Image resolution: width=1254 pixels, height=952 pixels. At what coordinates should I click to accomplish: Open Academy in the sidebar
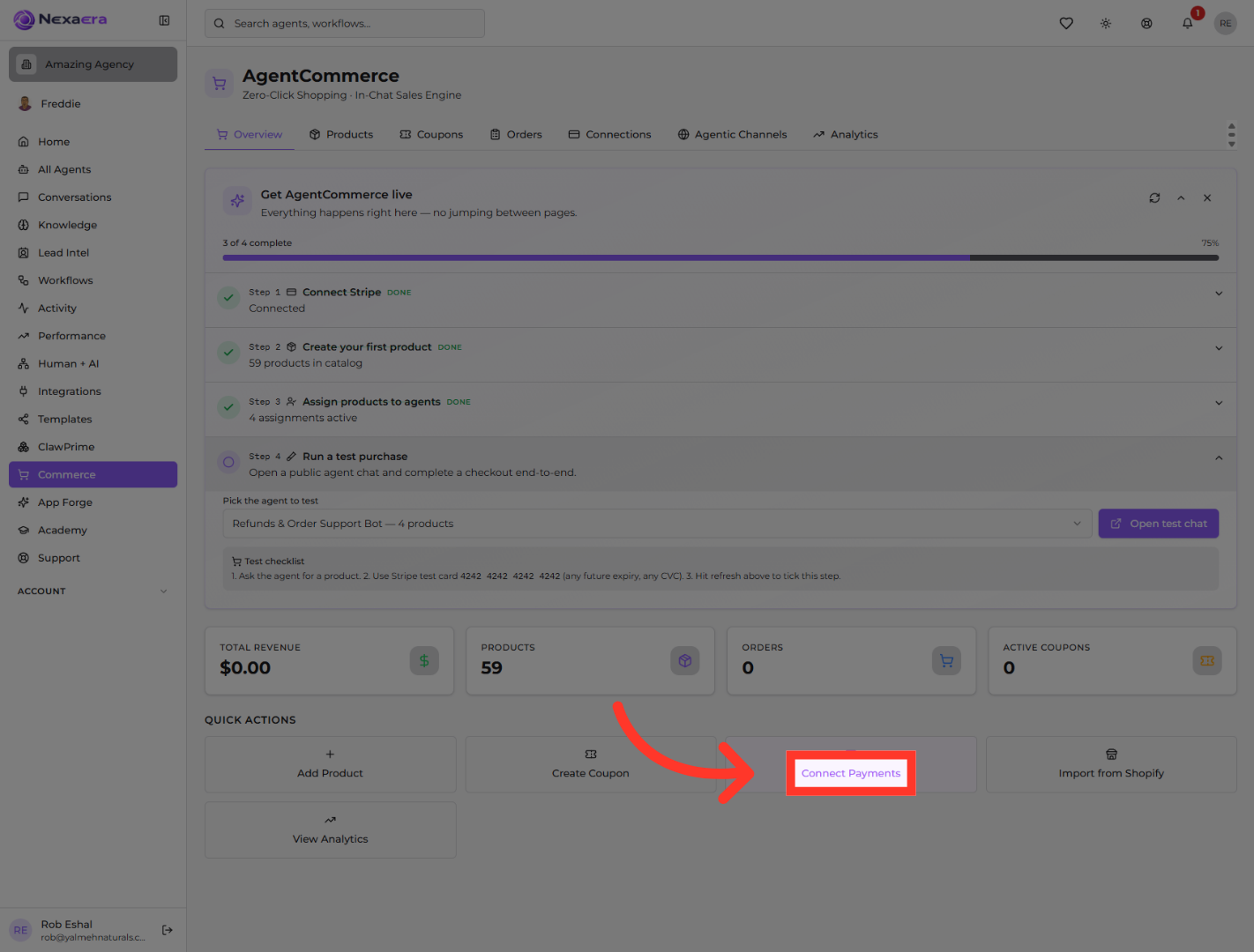point(93,531)
